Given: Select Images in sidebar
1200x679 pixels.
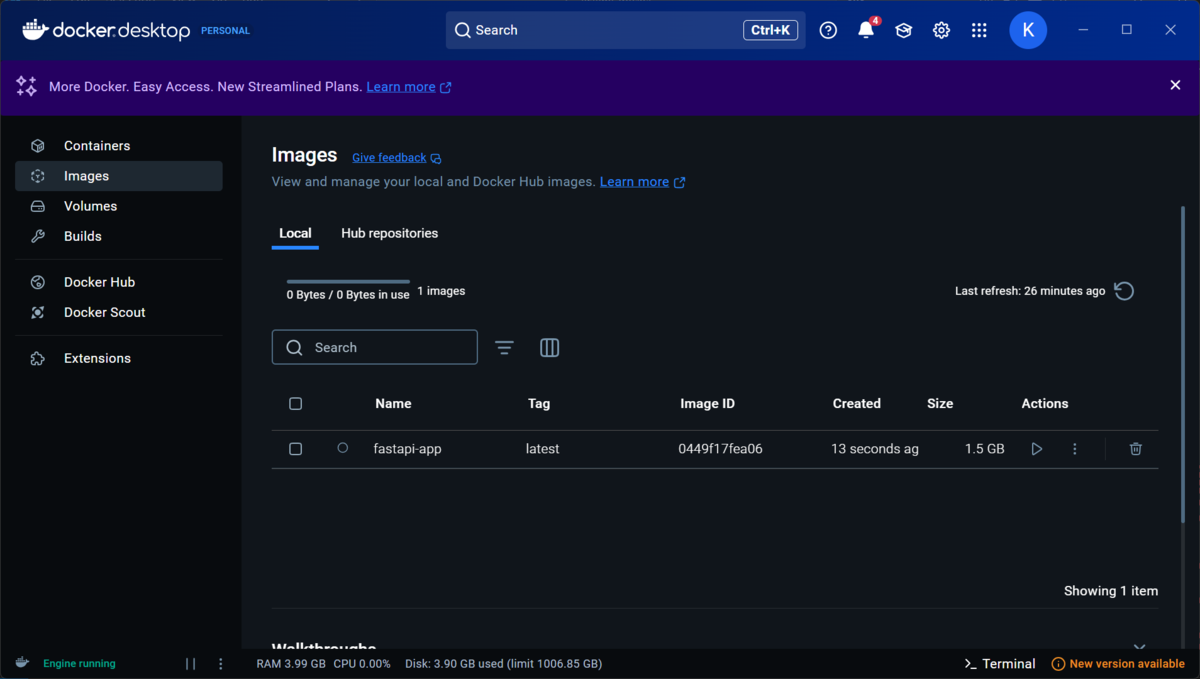Looking at the screenshot, I should coord(119,176).
